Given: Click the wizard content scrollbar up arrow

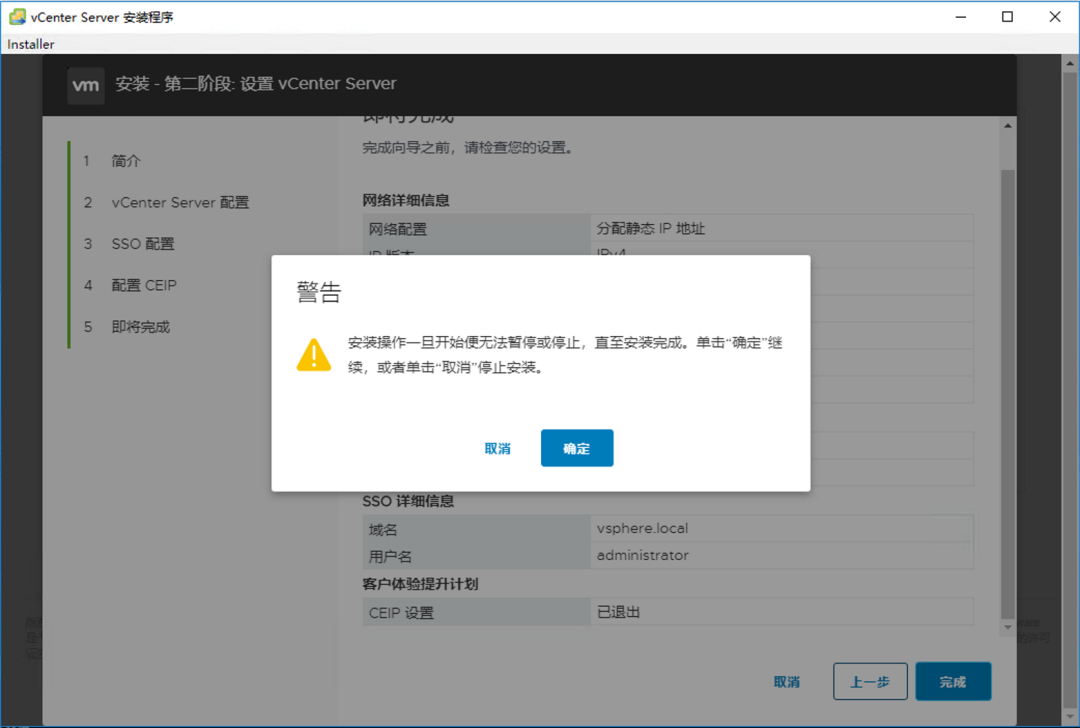Looking at the screenshot, I should click(x=1008, y=126).
